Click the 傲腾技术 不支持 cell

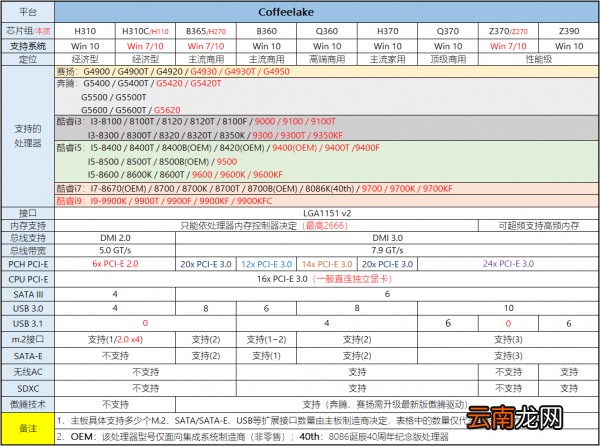tap(115, 404)
